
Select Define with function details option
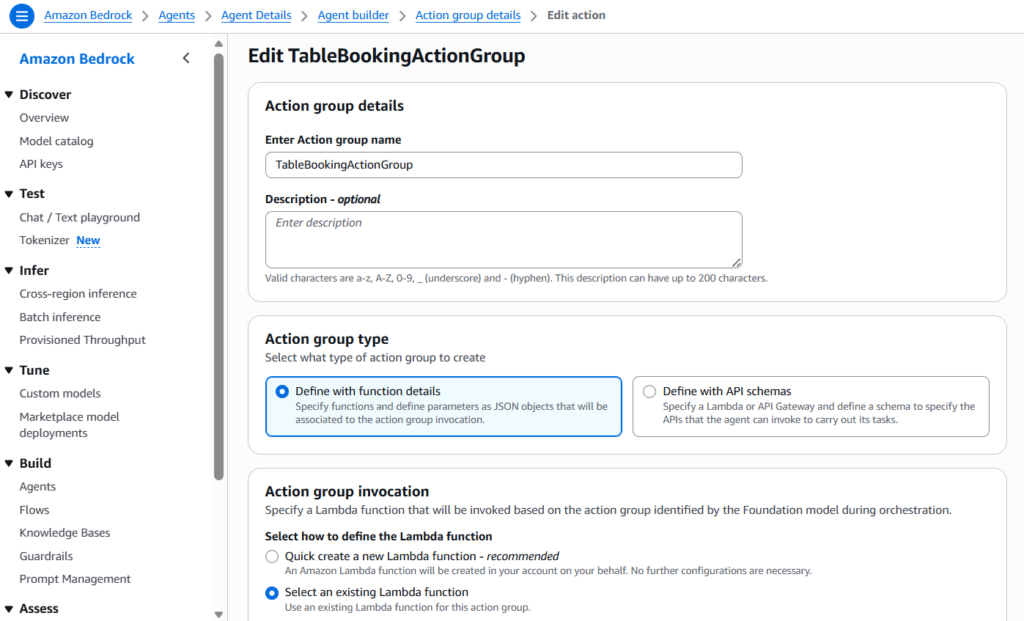point(282,392)
